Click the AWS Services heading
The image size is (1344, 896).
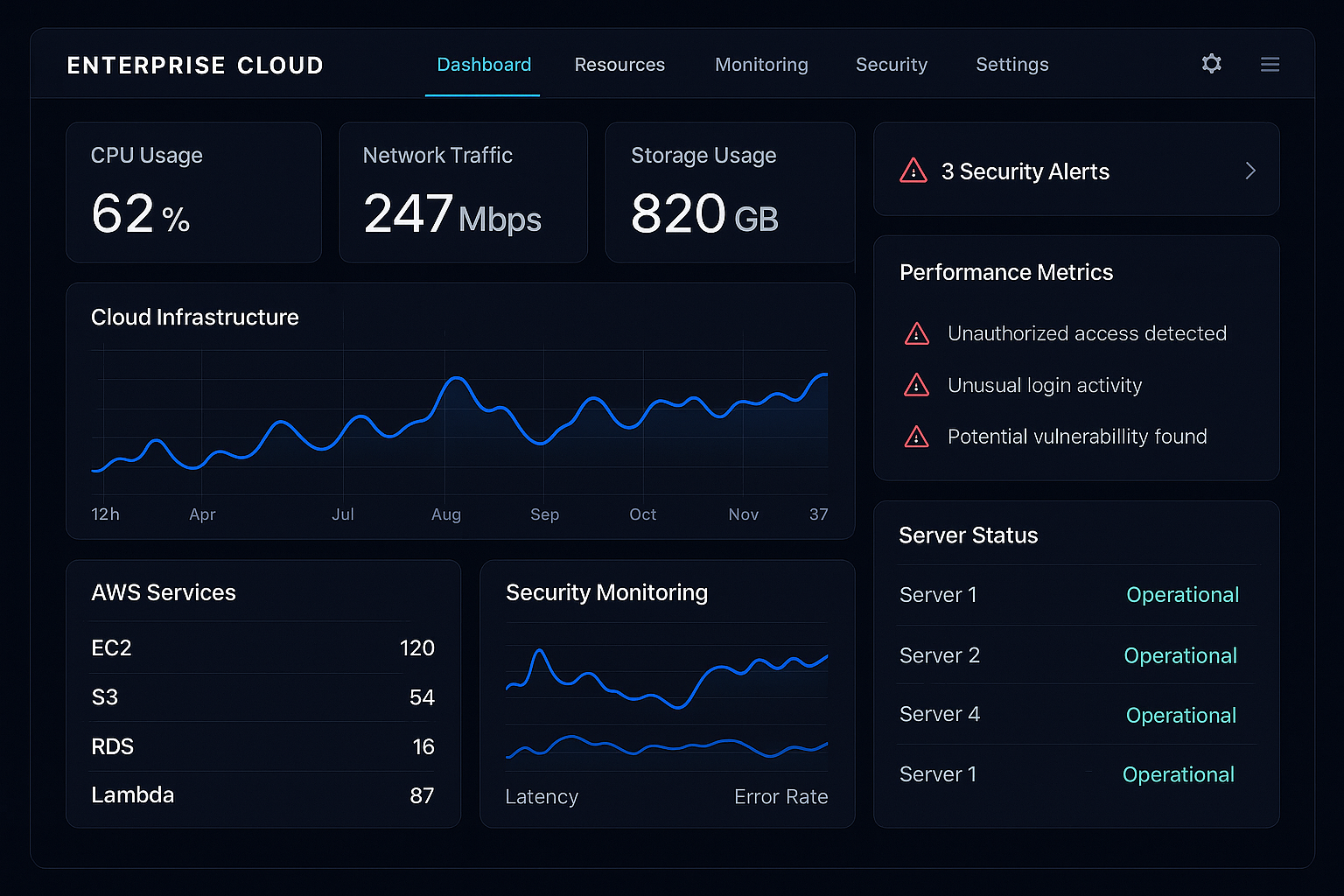(x=164, y=592)
